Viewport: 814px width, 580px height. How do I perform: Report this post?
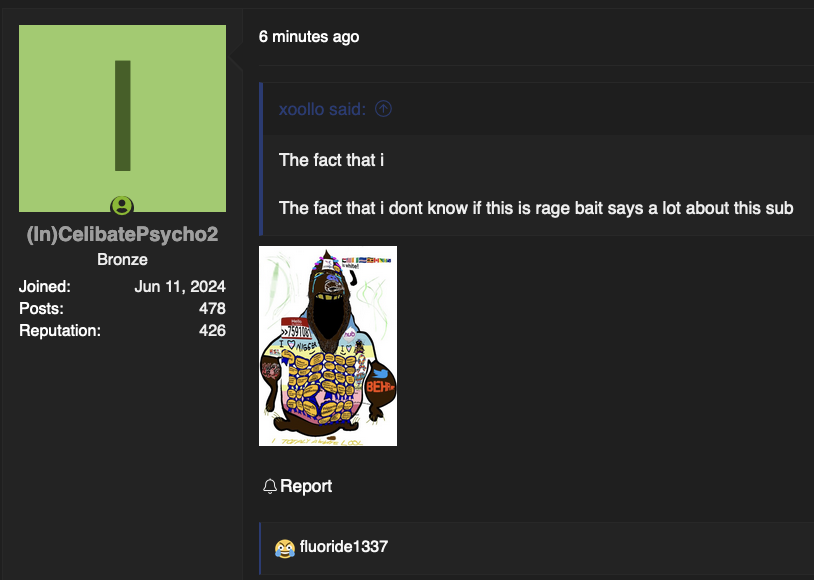[x=297, y=486]
